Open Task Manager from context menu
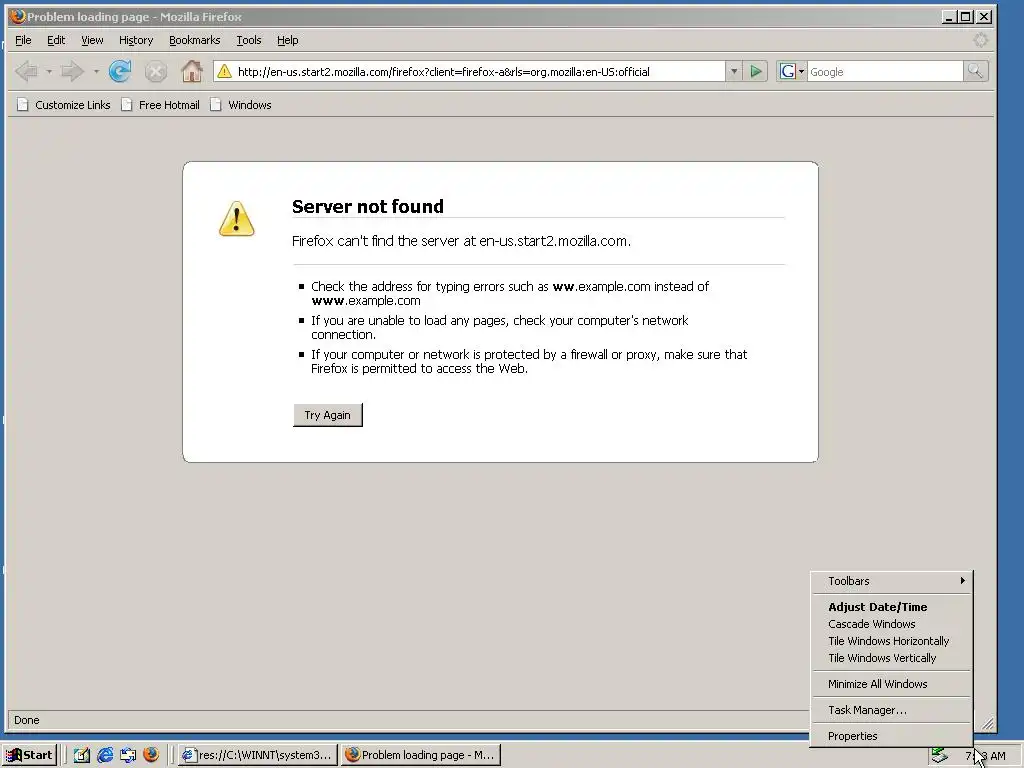This screenshot has width=1024, height=768. (891, 710)
